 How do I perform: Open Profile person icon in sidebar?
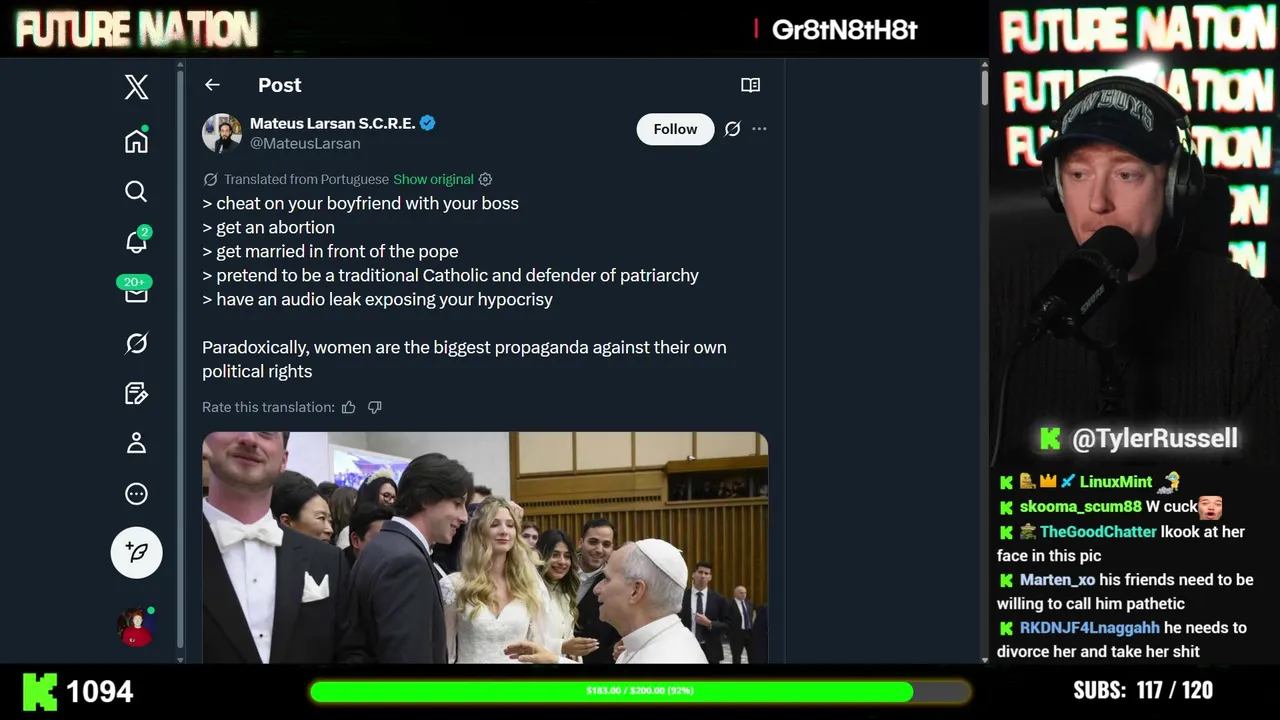(x=136, y=443)
